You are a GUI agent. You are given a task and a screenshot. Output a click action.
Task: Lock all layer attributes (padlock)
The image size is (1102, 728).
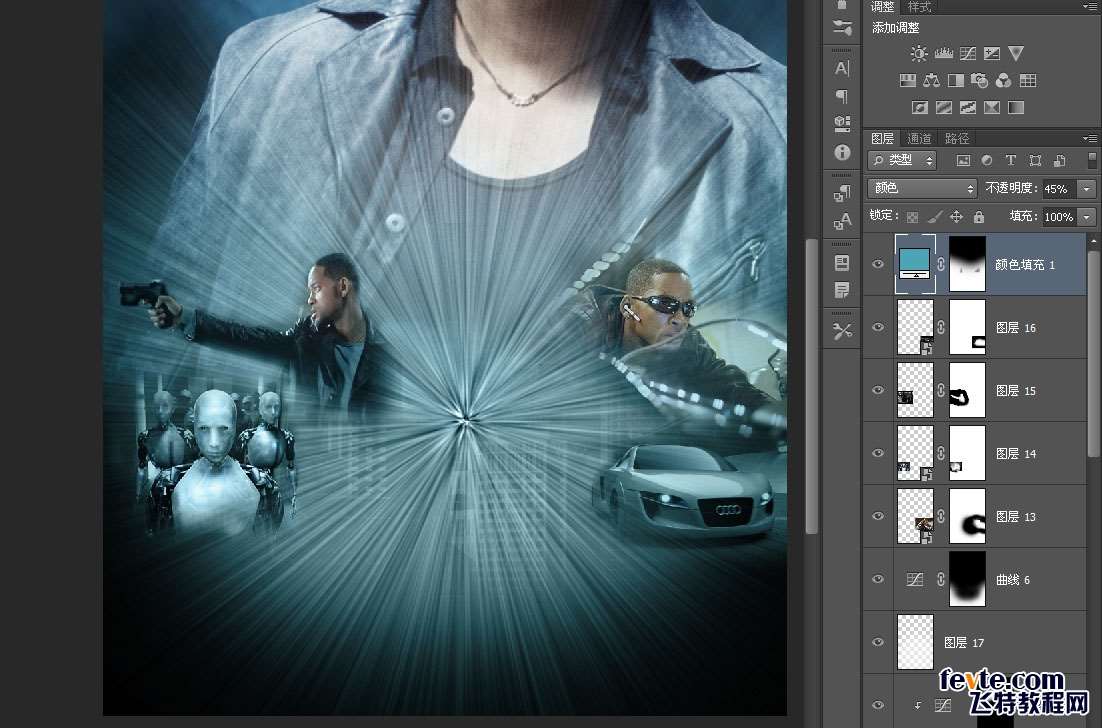click(979, 217)
